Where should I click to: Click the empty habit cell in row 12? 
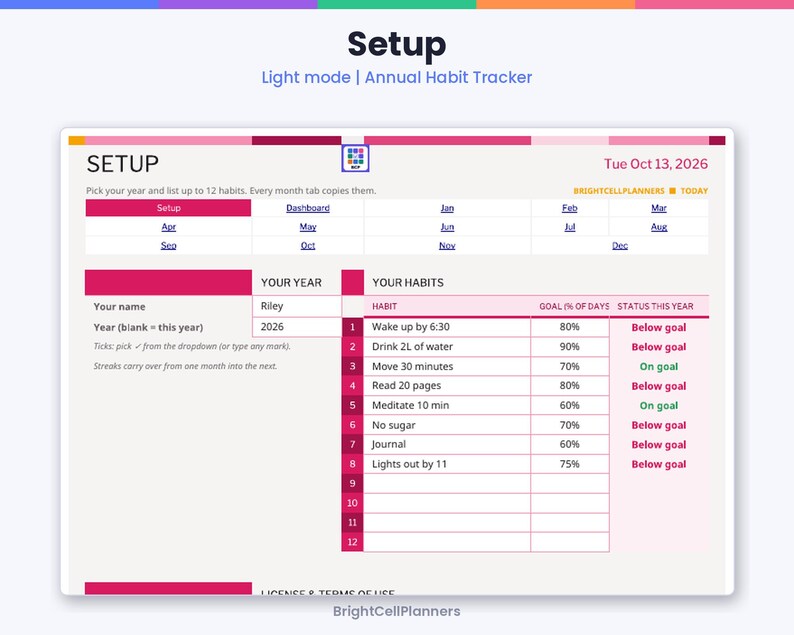447,542
